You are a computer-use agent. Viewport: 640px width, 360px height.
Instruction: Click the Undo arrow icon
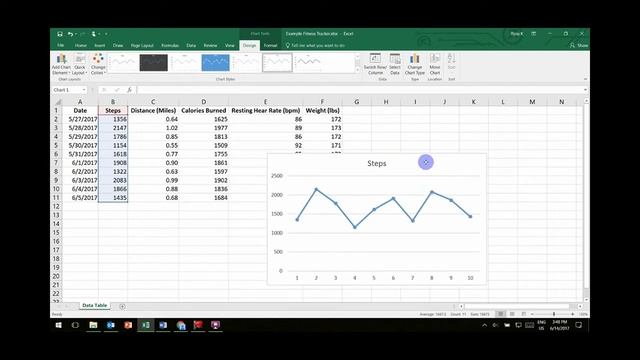71,34
